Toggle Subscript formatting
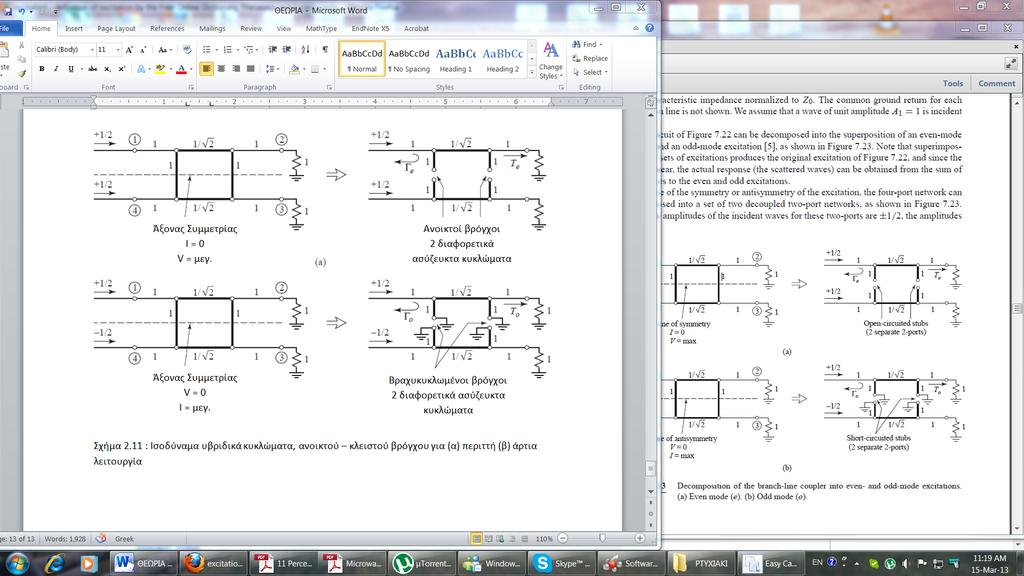1024x576 pixels. coord(107,69)
